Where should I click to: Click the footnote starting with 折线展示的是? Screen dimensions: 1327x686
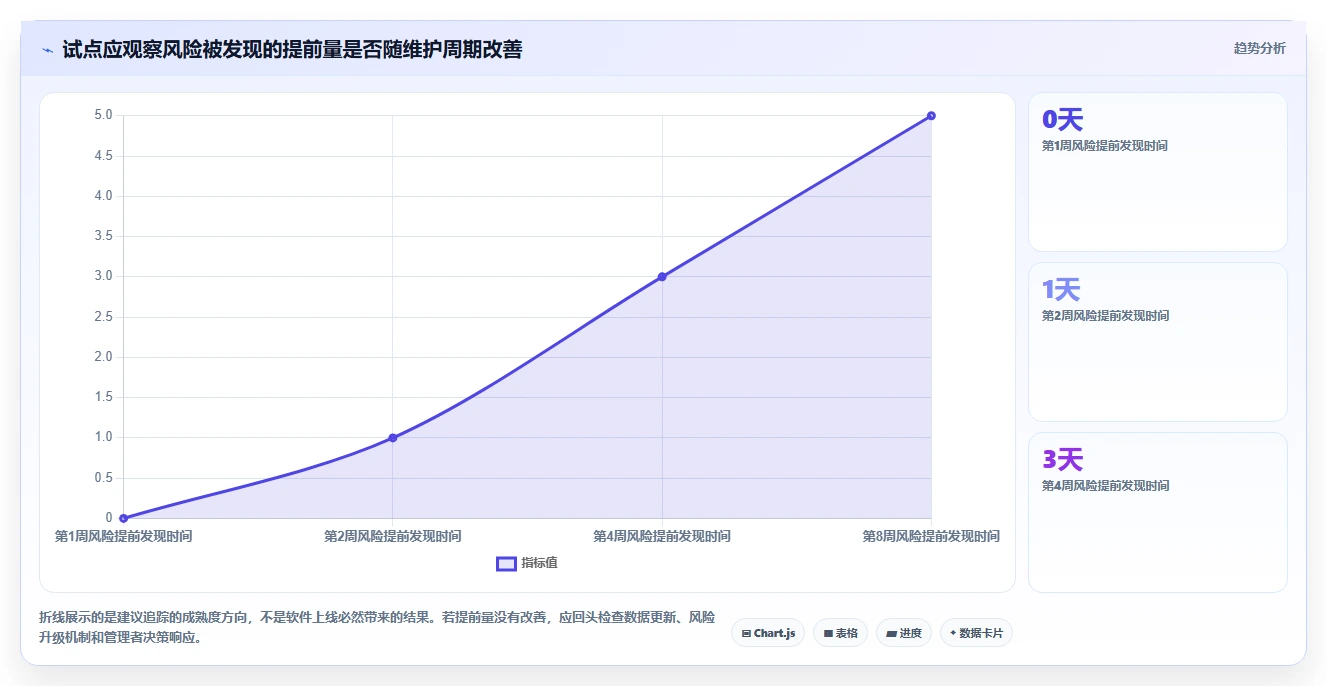tap(377, 628)
